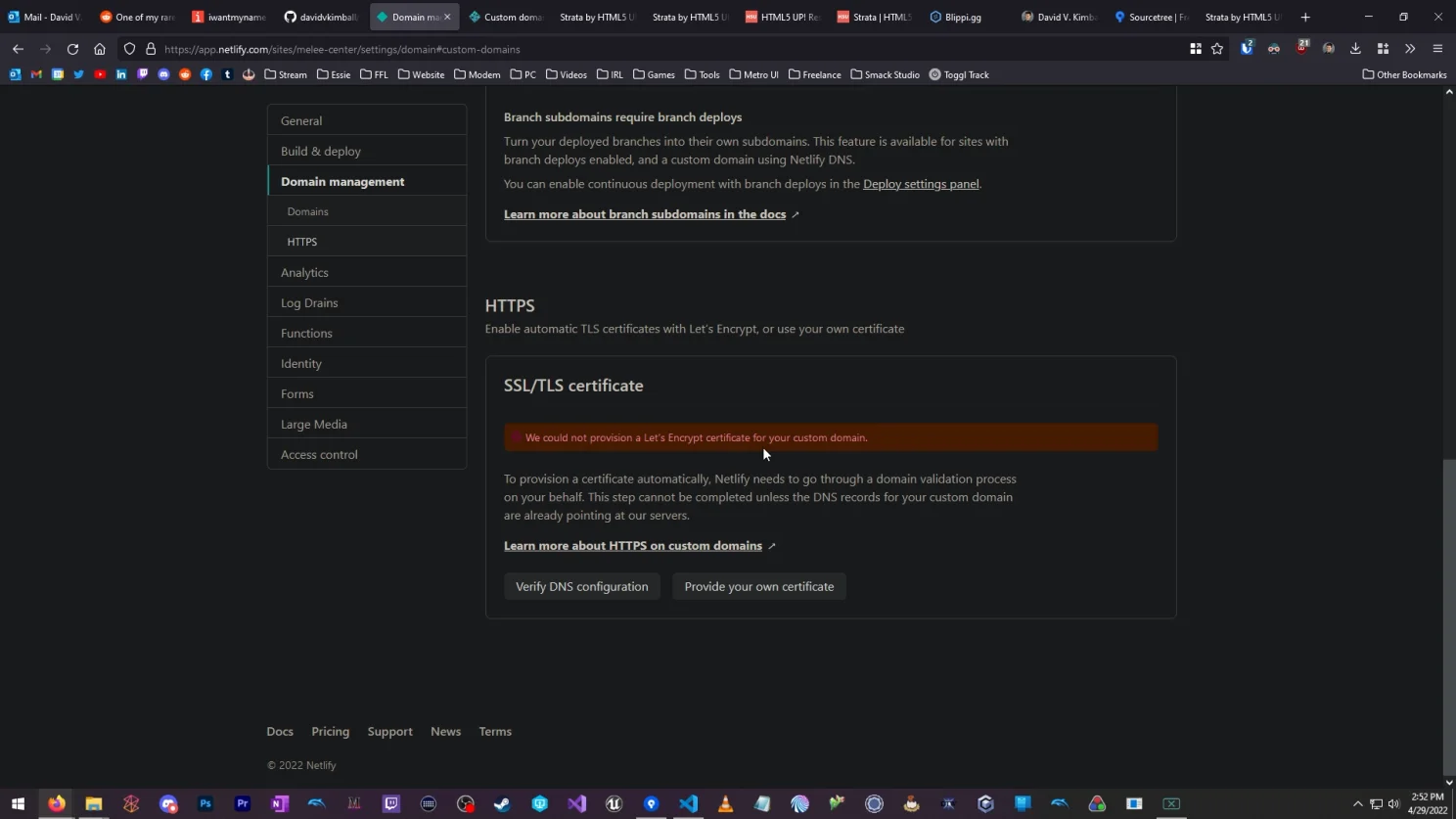Open the Firefox downloads panel
This screenshot has height=819, width=1456.
[1354, 49]
